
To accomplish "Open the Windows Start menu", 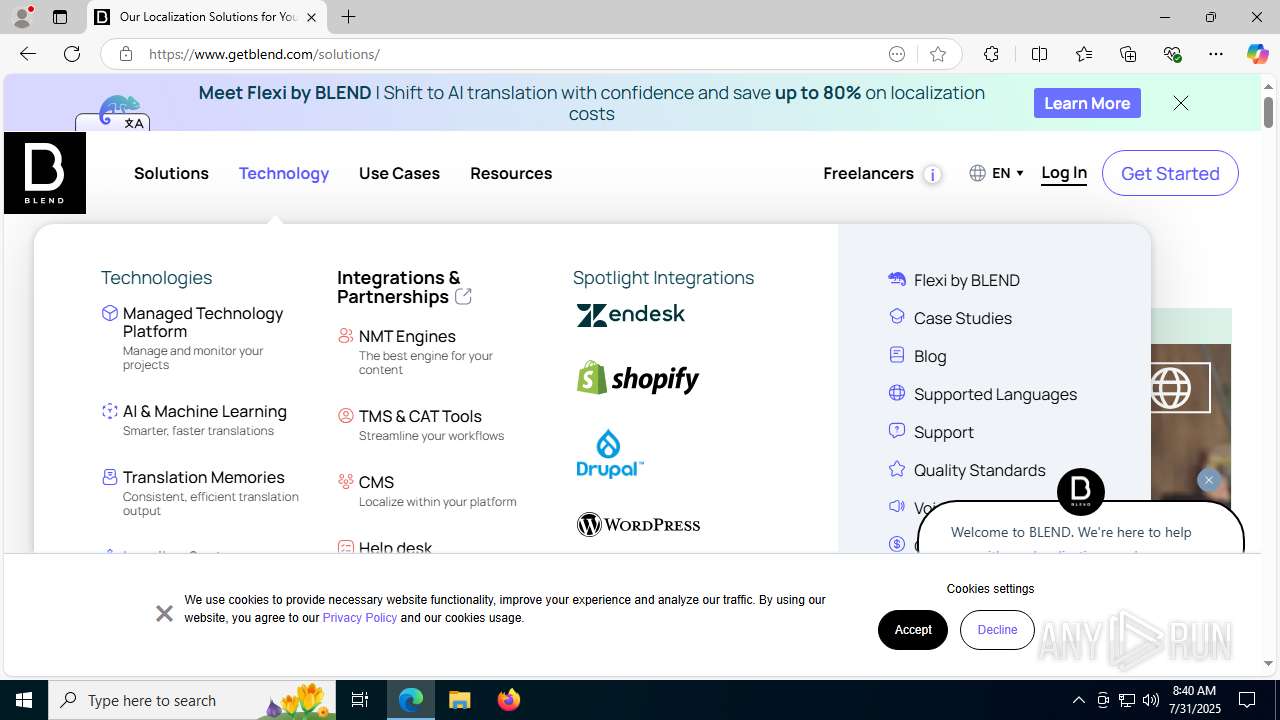I will click(24, 700).
